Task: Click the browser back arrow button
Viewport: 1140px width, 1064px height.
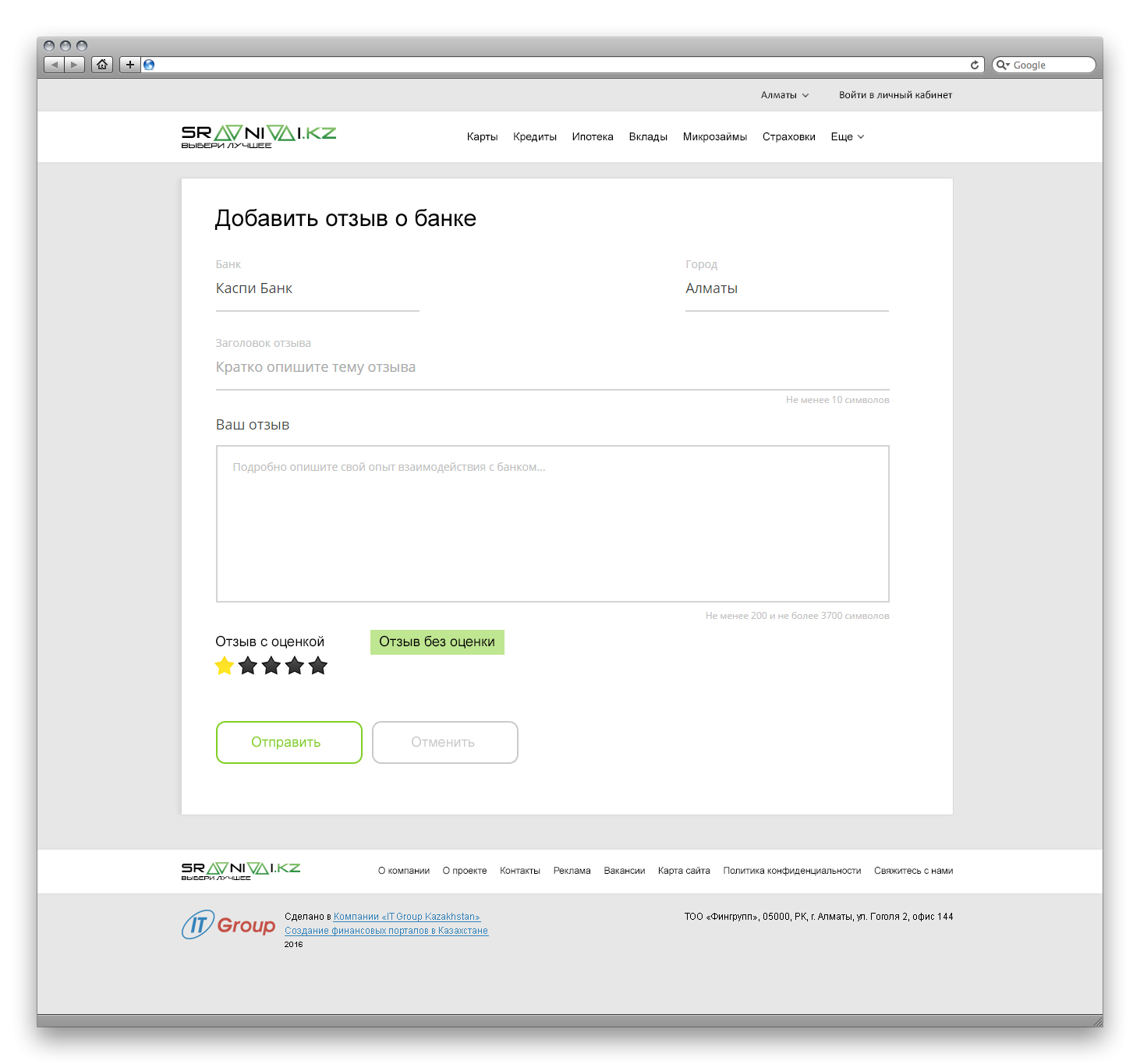Action: pyautogui.click(x=54, y=65)
